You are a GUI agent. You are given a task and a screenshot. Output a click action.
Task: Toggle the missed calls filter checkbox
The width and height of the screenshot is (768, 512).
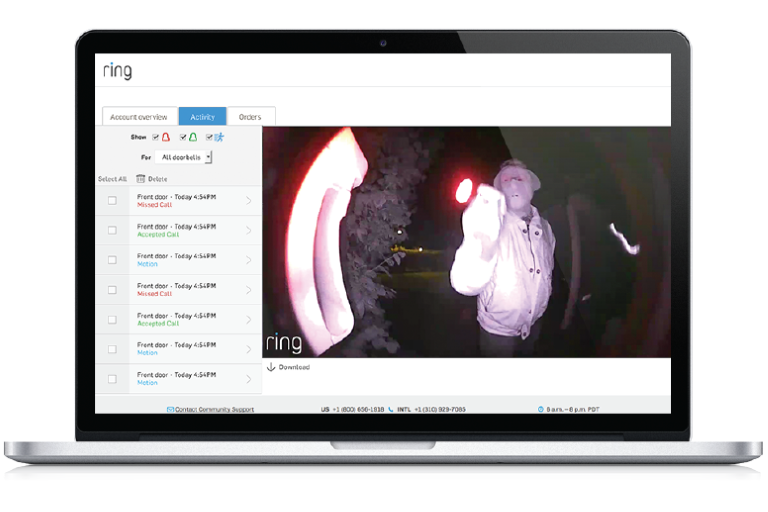pyautogui.click(x=155, y=137)
